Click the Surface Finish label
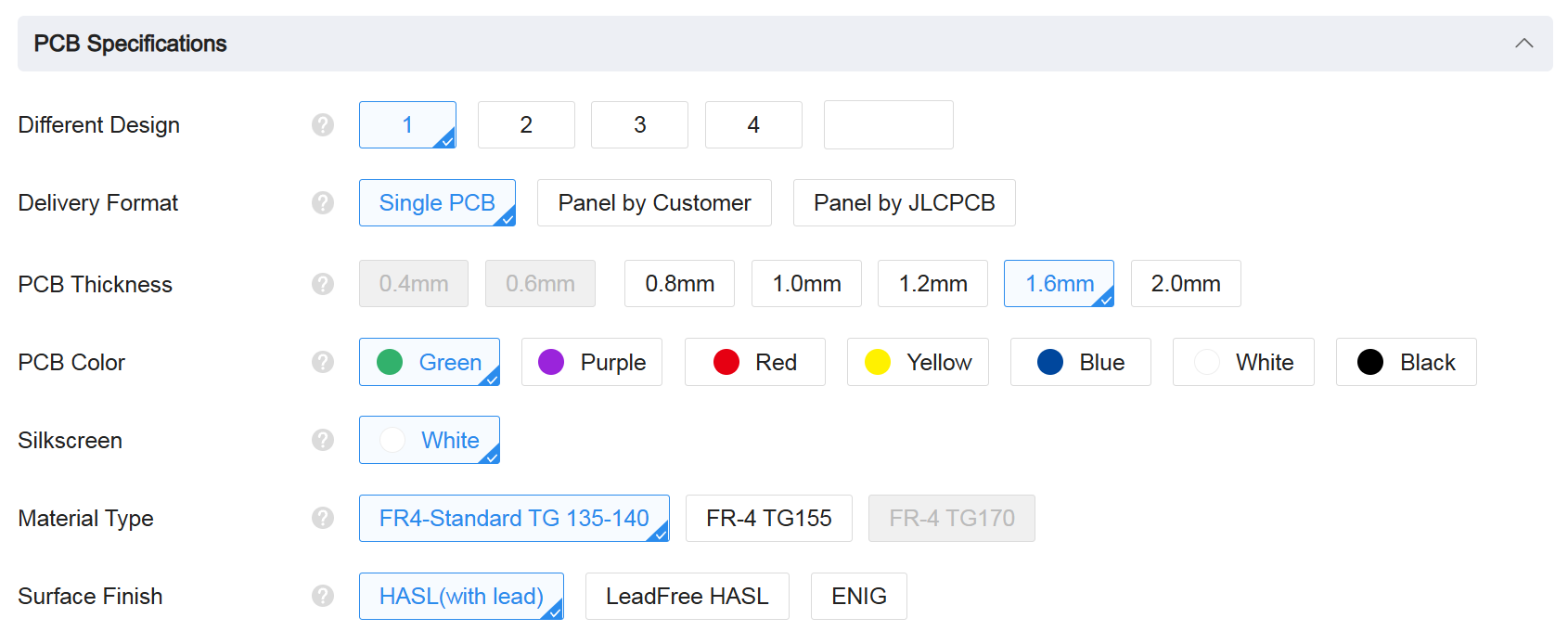1568x631 pixels. tap(90, 596)
